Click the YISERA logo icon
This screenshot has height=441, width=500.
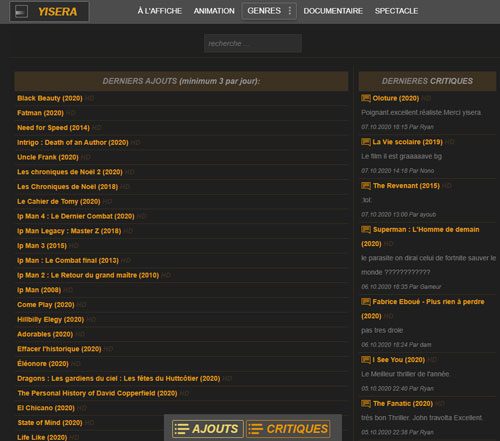(22, 12)
